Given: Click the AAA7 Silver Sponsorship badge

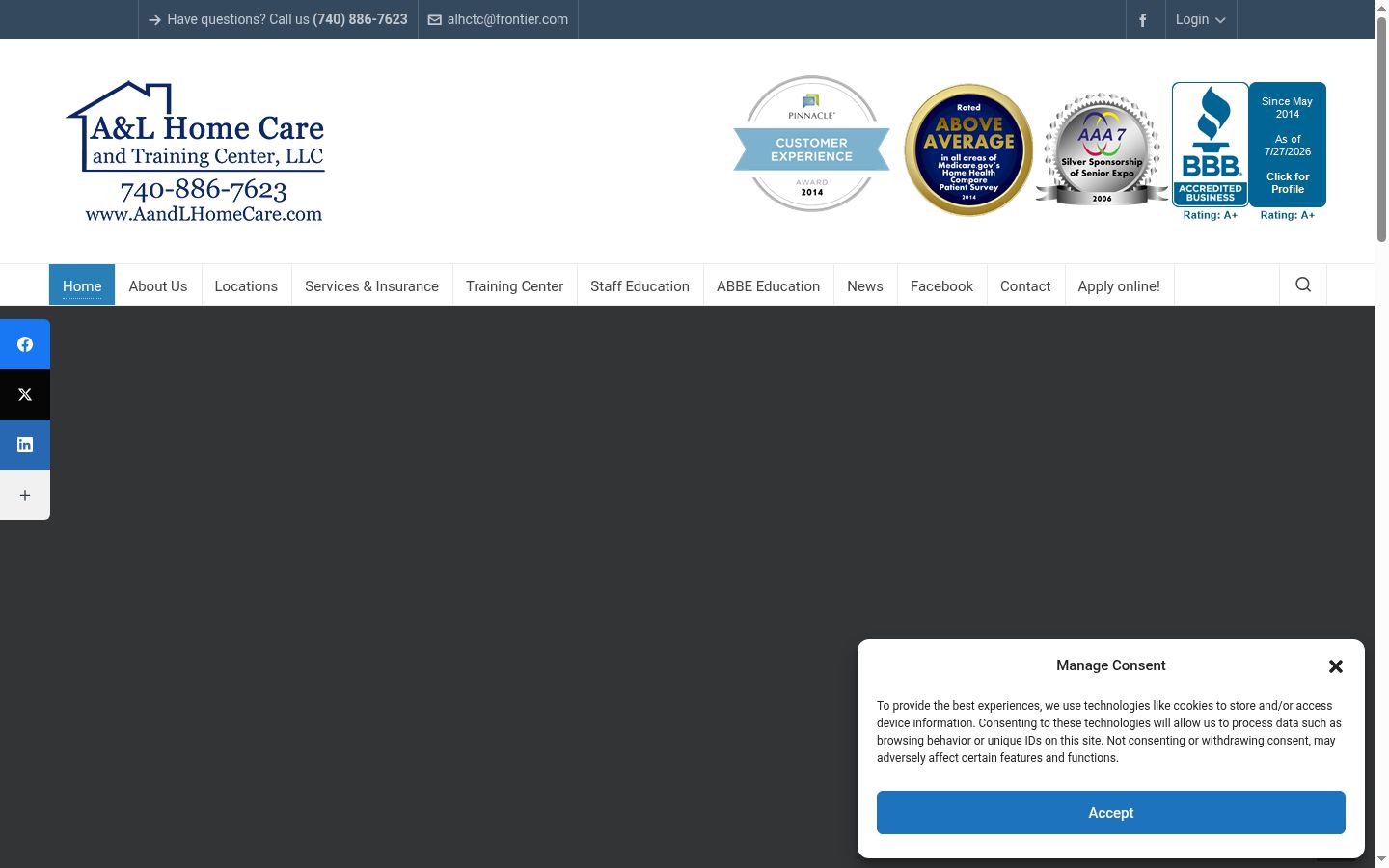Looking at the screenshot, I should click(x=1102, y=149).
